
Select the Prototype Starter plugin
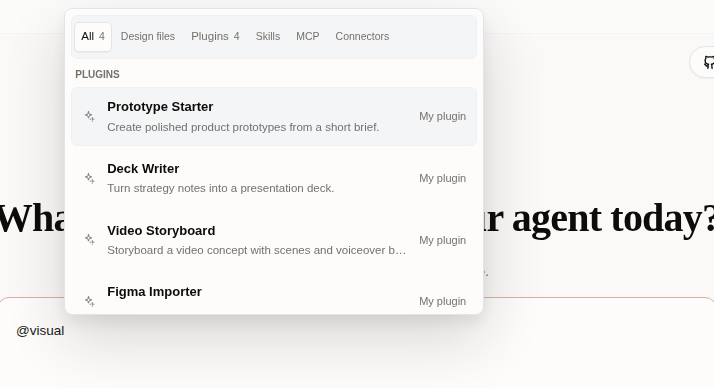pyautogui.click(x=274, y=117)
